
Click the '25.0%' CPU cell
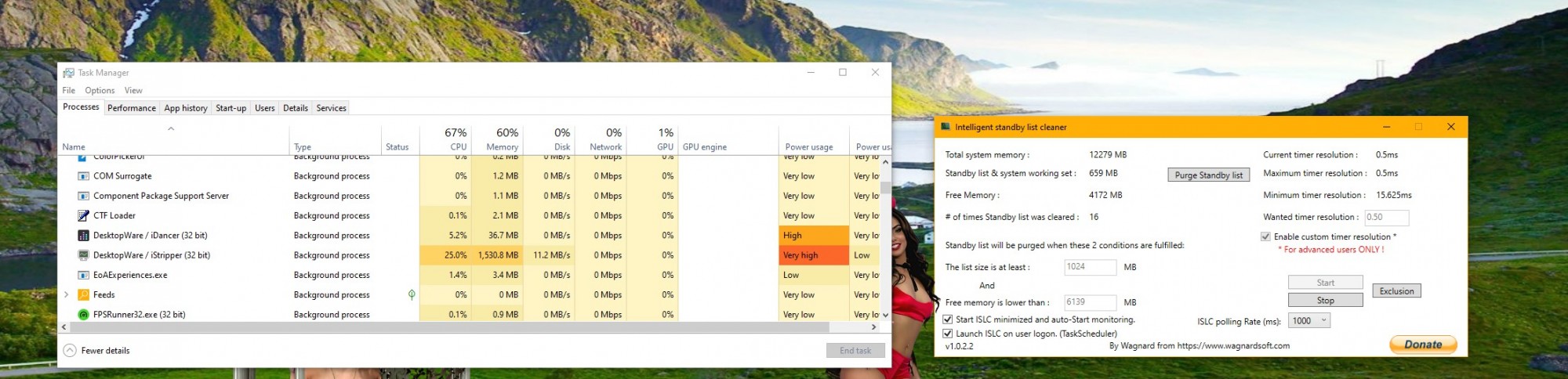pos(445,255)
